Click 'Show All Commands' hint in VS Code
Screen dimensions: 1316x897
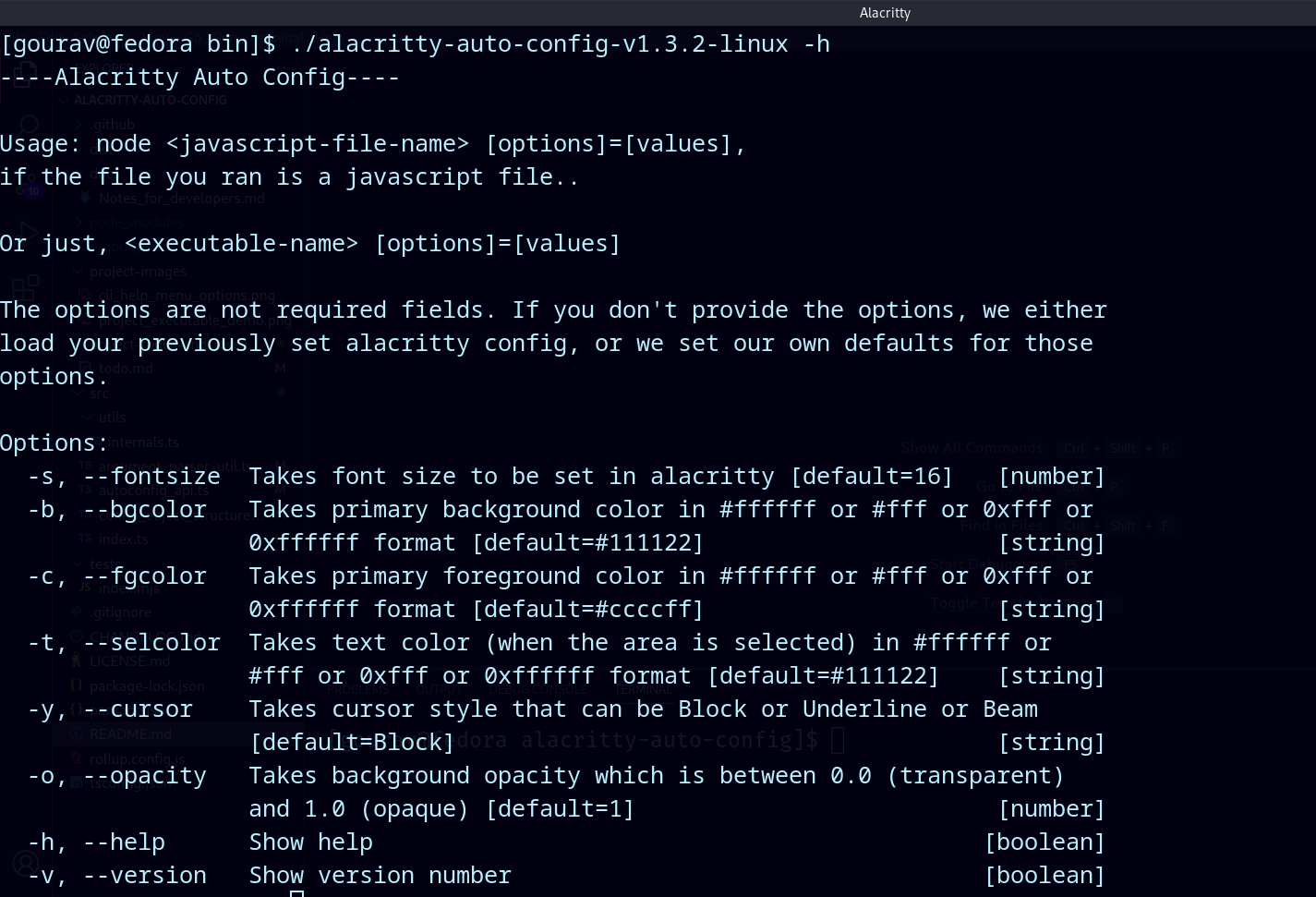(972, 448)
